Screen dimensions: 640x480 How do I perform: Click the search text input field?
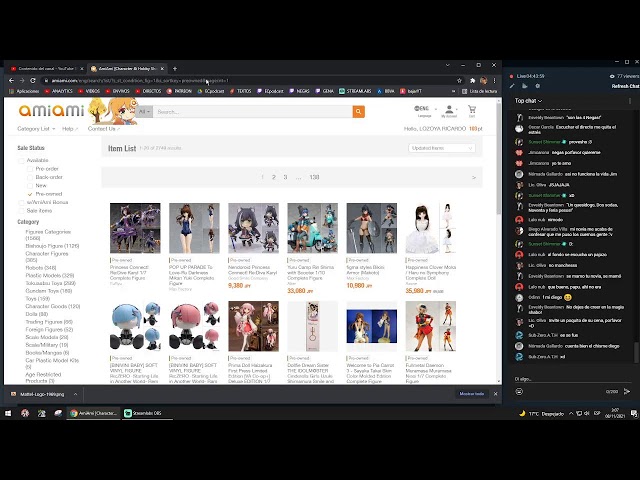[x=253, y=111]
